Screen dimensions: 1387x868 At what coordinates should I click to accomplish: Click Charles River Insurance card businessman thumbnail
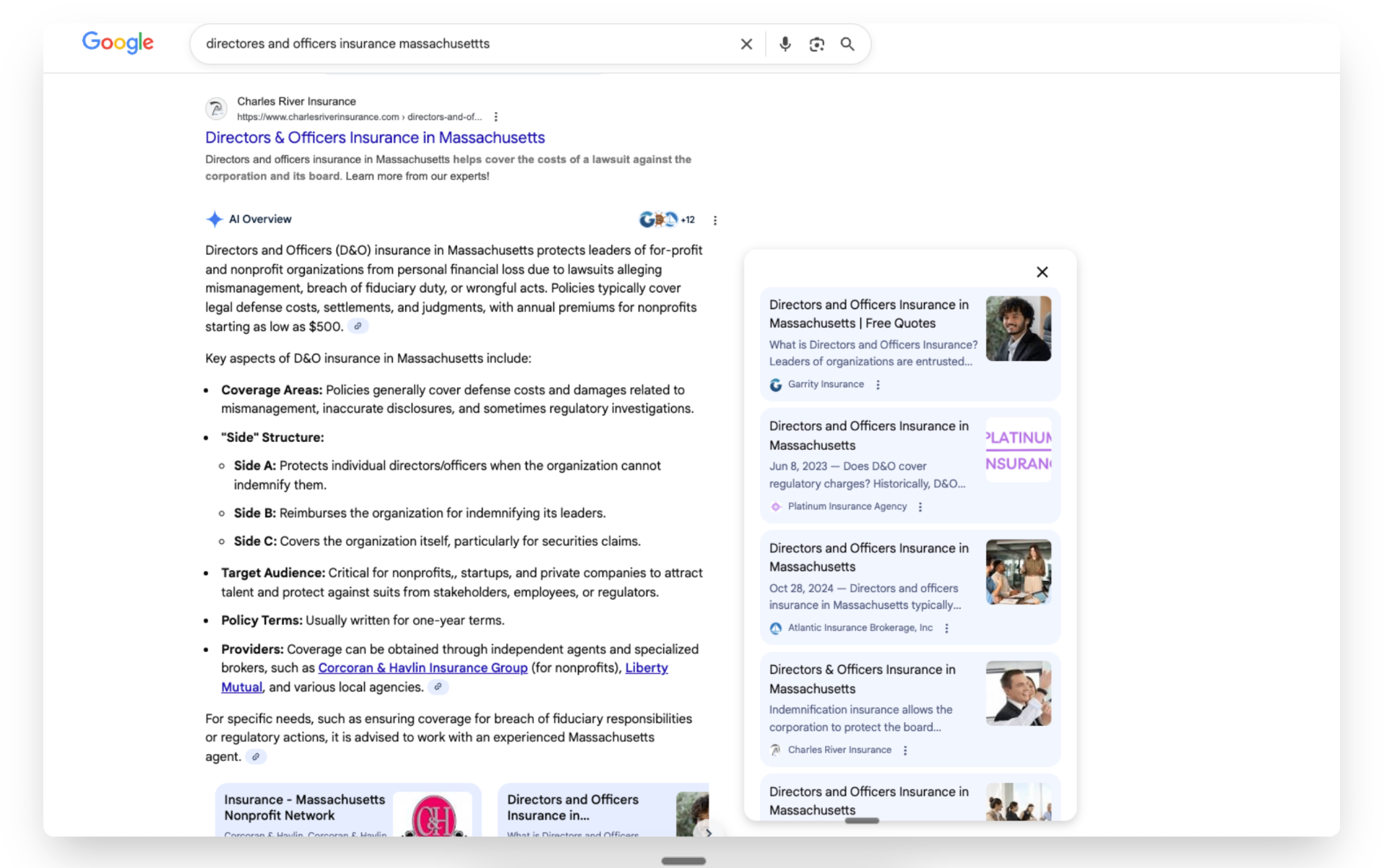pyautogui.click(x=1018, y=693)
